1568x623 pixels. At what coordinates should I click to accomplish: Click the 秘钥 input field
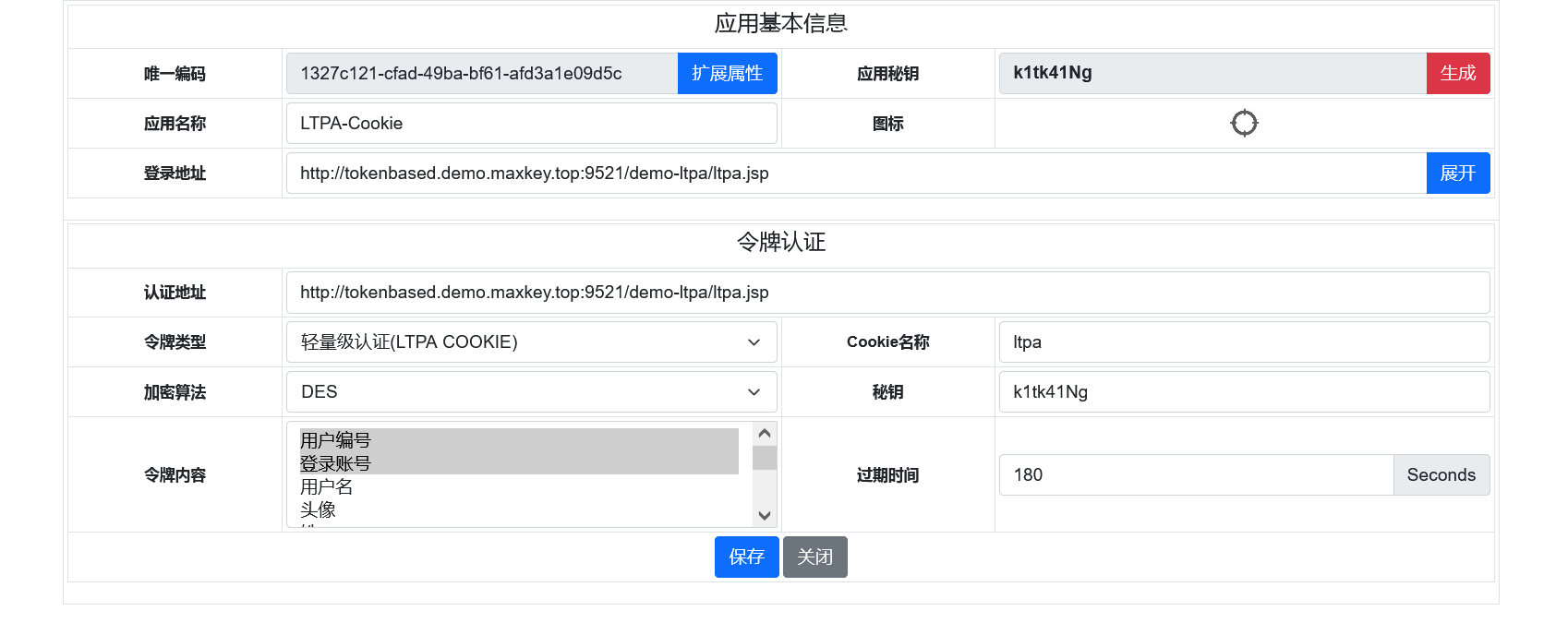pyautogui.click(x=1243, y=392)
